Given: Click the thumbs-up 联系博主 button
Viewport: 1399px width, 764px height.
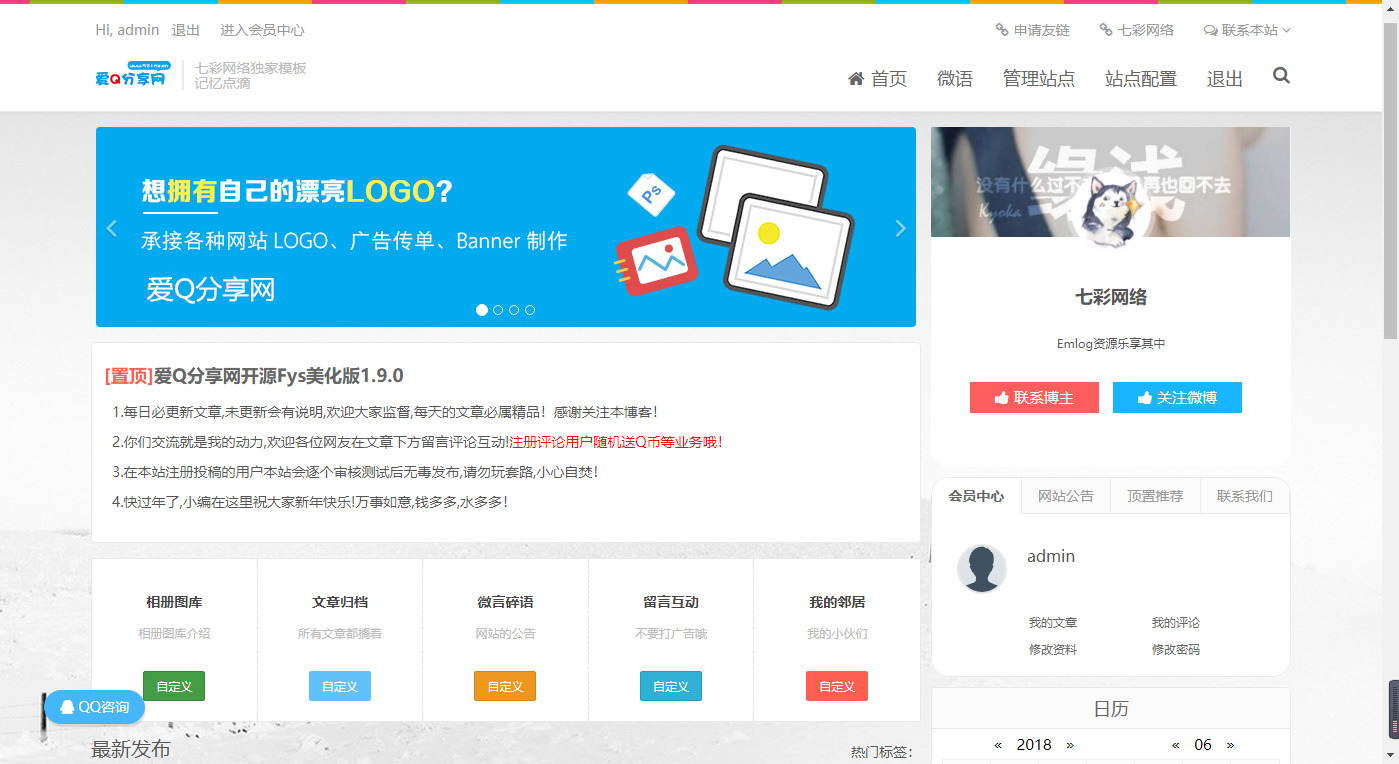Looking at the screenshot, I should pos(1034,397).
